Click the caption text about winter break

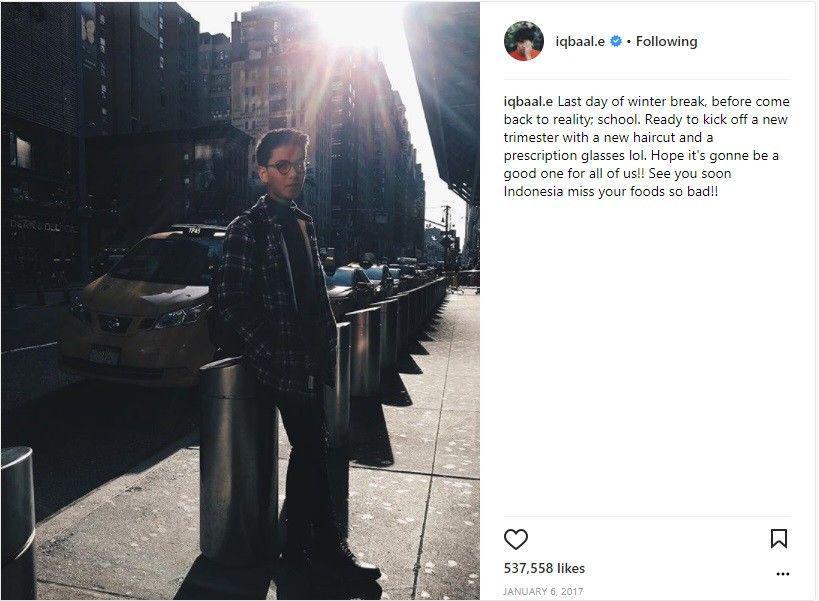tap(647, 146)
